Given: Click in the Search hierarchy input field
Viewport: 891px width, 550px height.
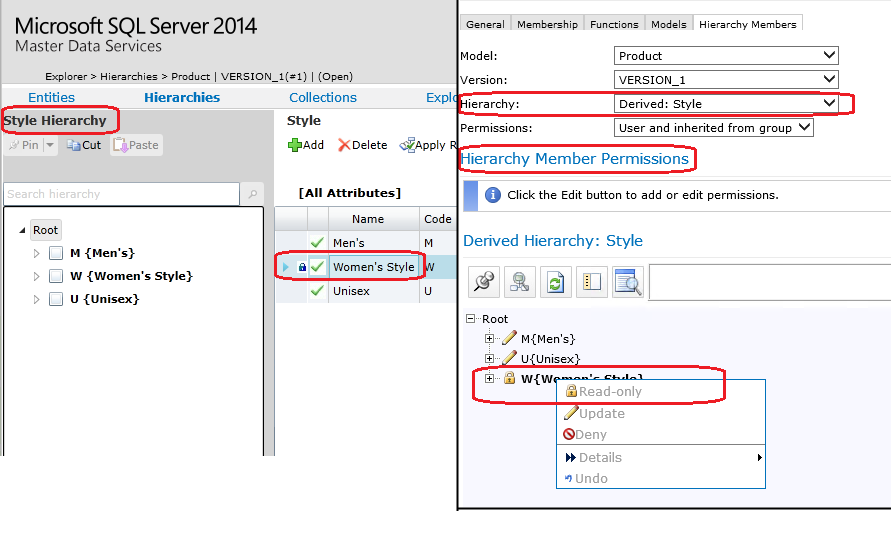Looking at the screenshot, I should coord(122,194).
